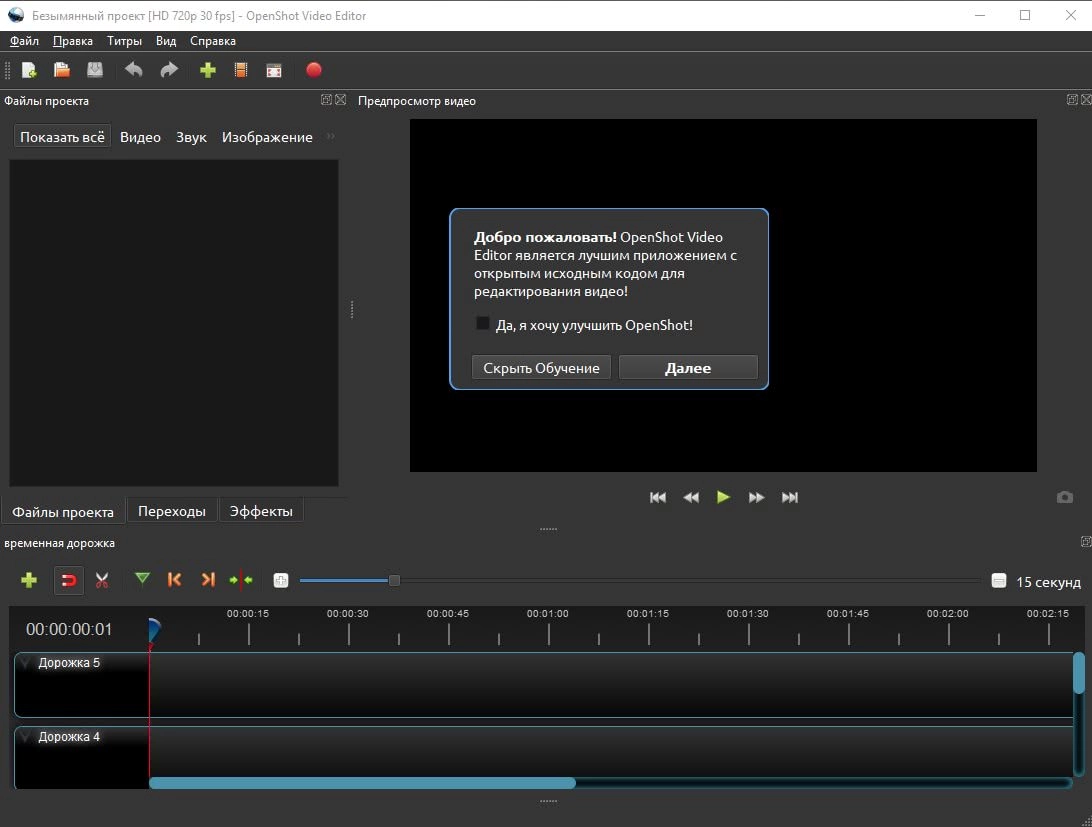The image size is (1092, 827).
Task: Open the Титры menu
Action: coord(125,41)
